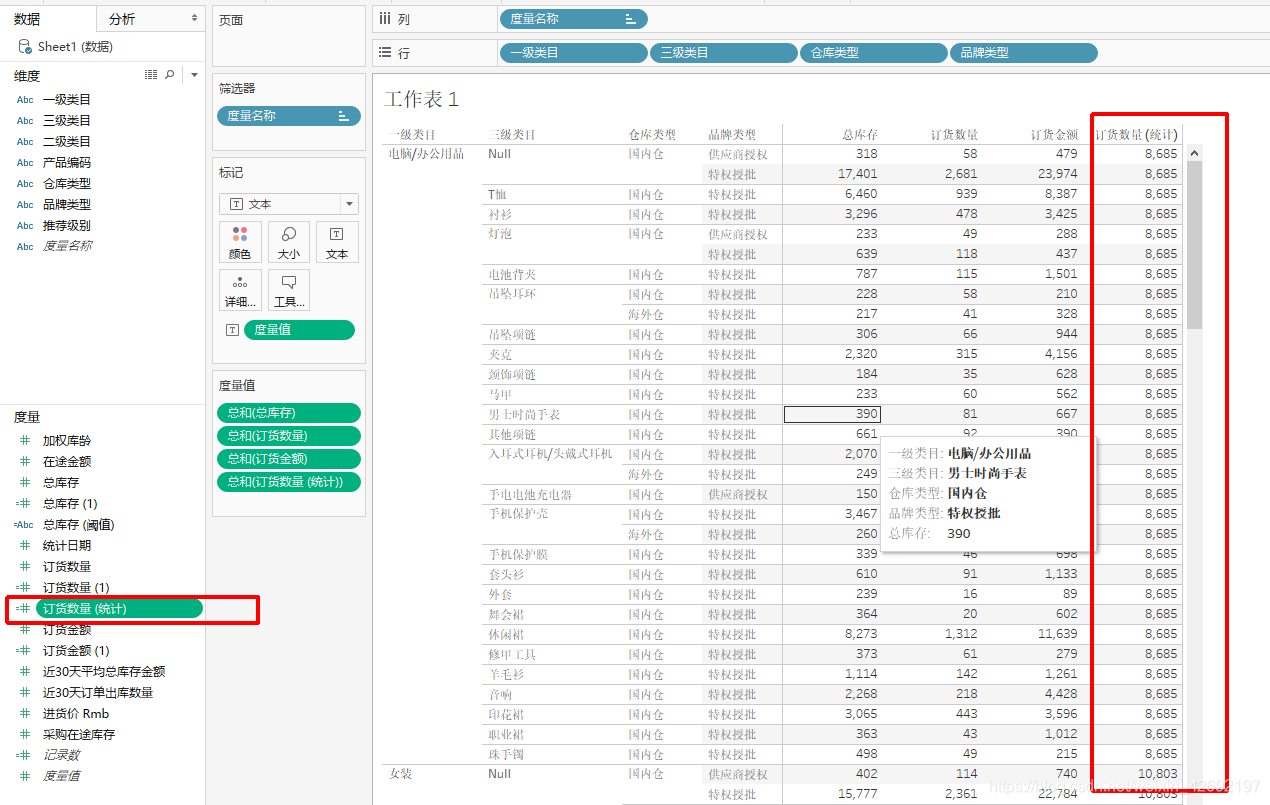Click the 订货金额 column header in the table
1270x805 pixels.
click(x=1054, y=135)
